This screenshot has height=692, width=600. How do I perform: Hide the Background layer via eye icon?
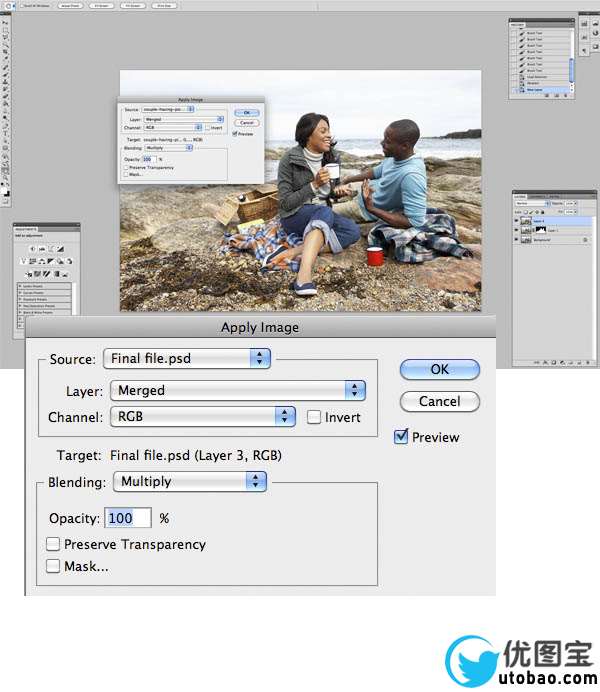(x=516, y=239)
